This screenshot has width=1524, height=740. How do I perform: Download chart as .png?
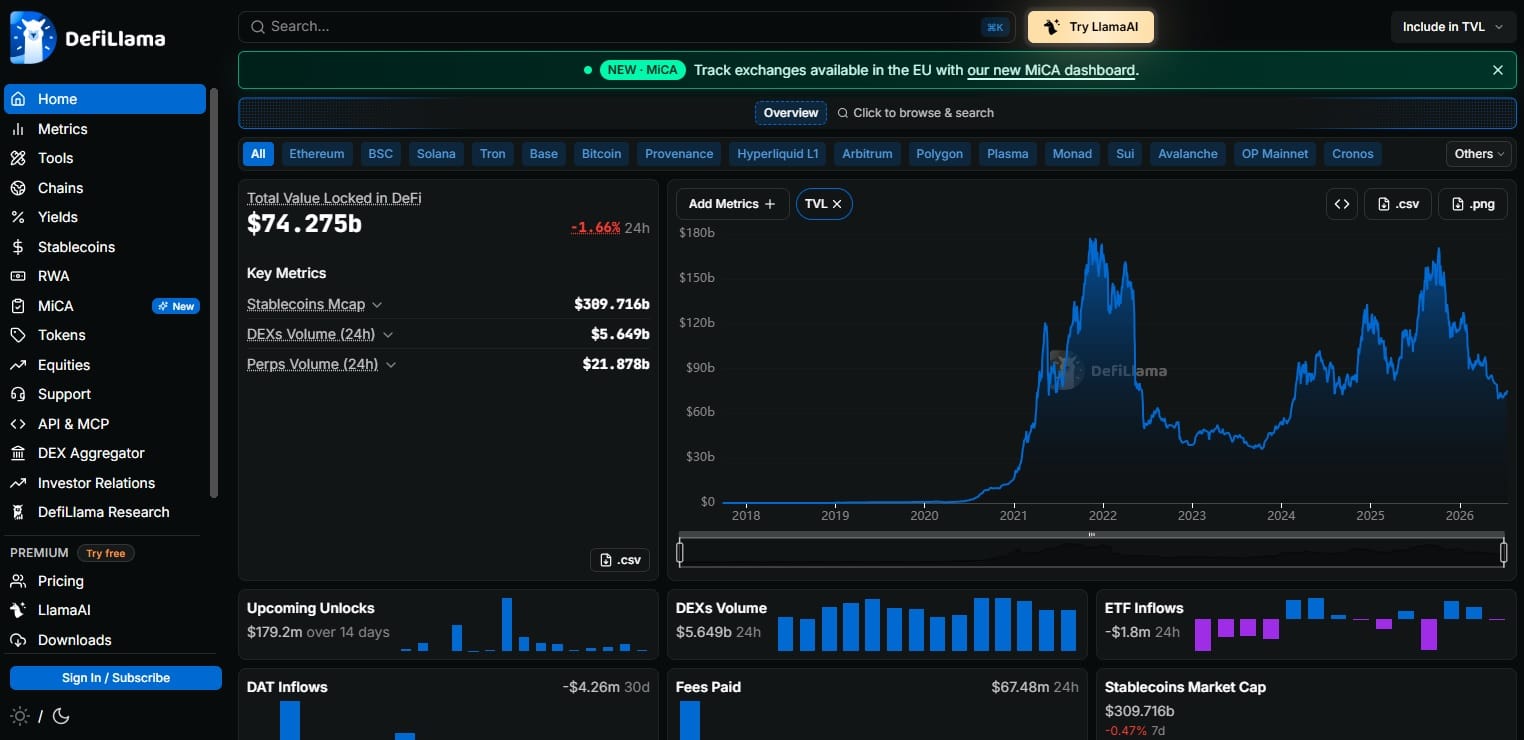1473,204
